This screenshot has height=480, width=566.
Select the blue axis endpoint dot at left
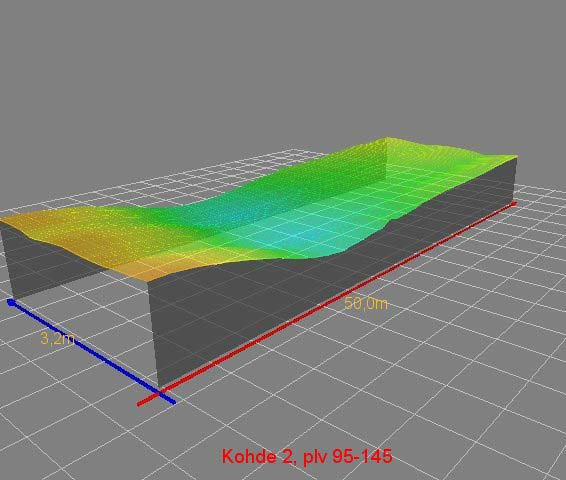11,302
